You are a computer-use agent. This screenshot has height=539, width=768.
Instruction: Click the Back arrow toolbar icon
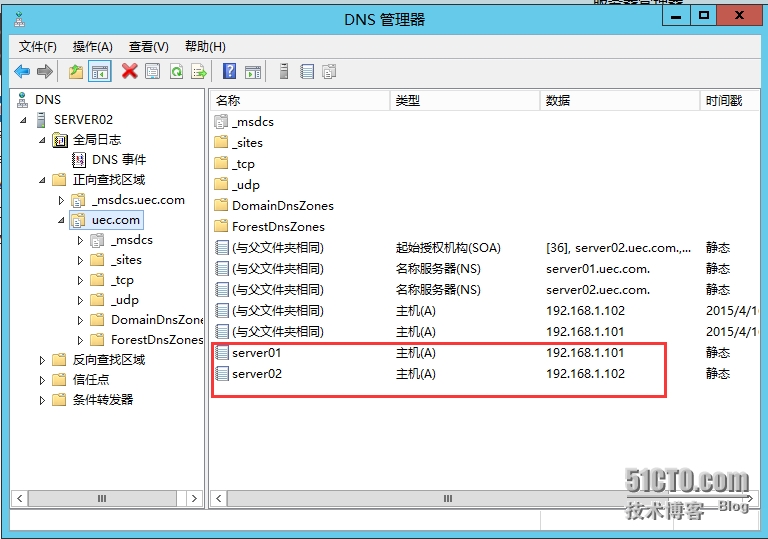click(x=22, y=72)
